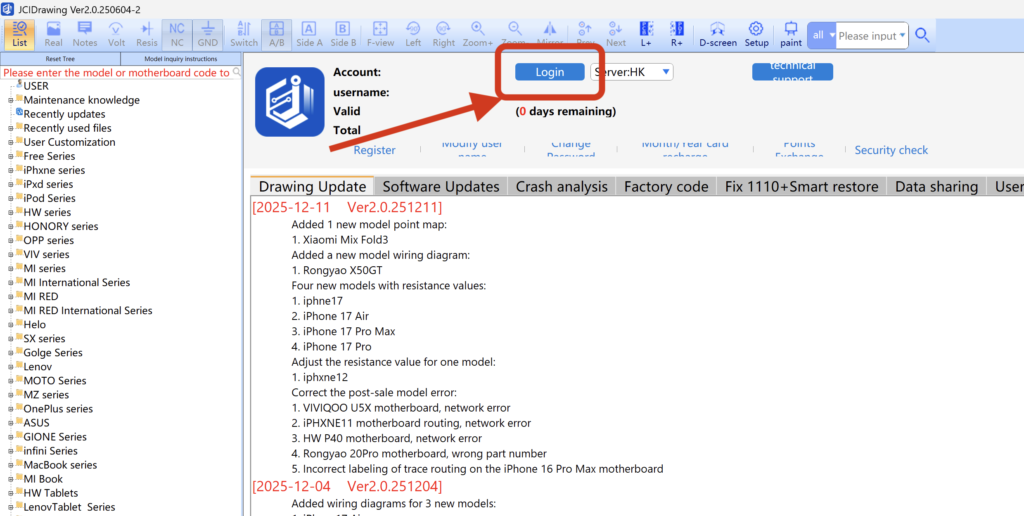Click the List view icon

[19, 34]
